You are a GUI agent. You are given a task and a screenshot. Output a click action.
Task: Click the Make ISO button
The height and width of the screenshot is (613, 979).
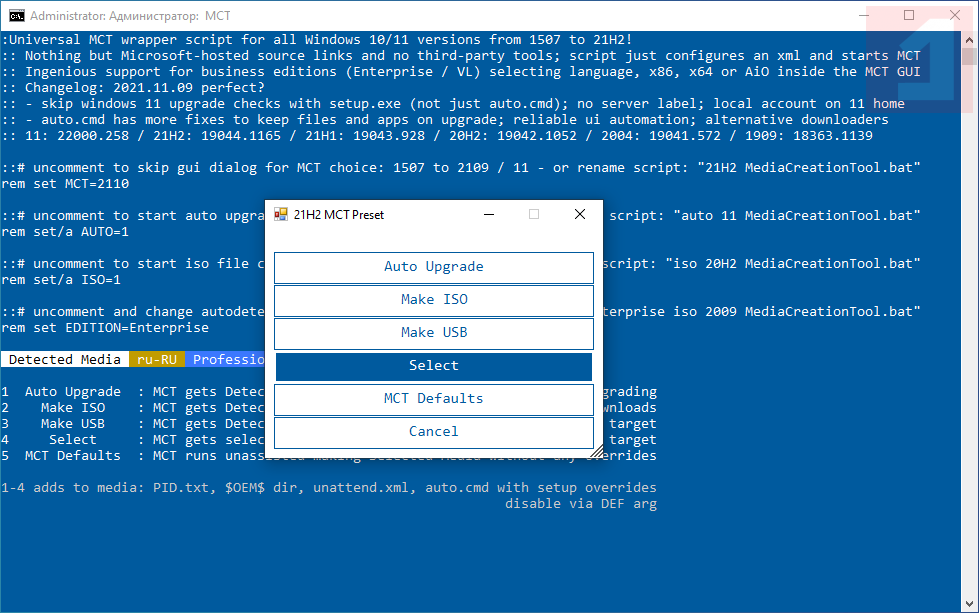coord(433,300)
